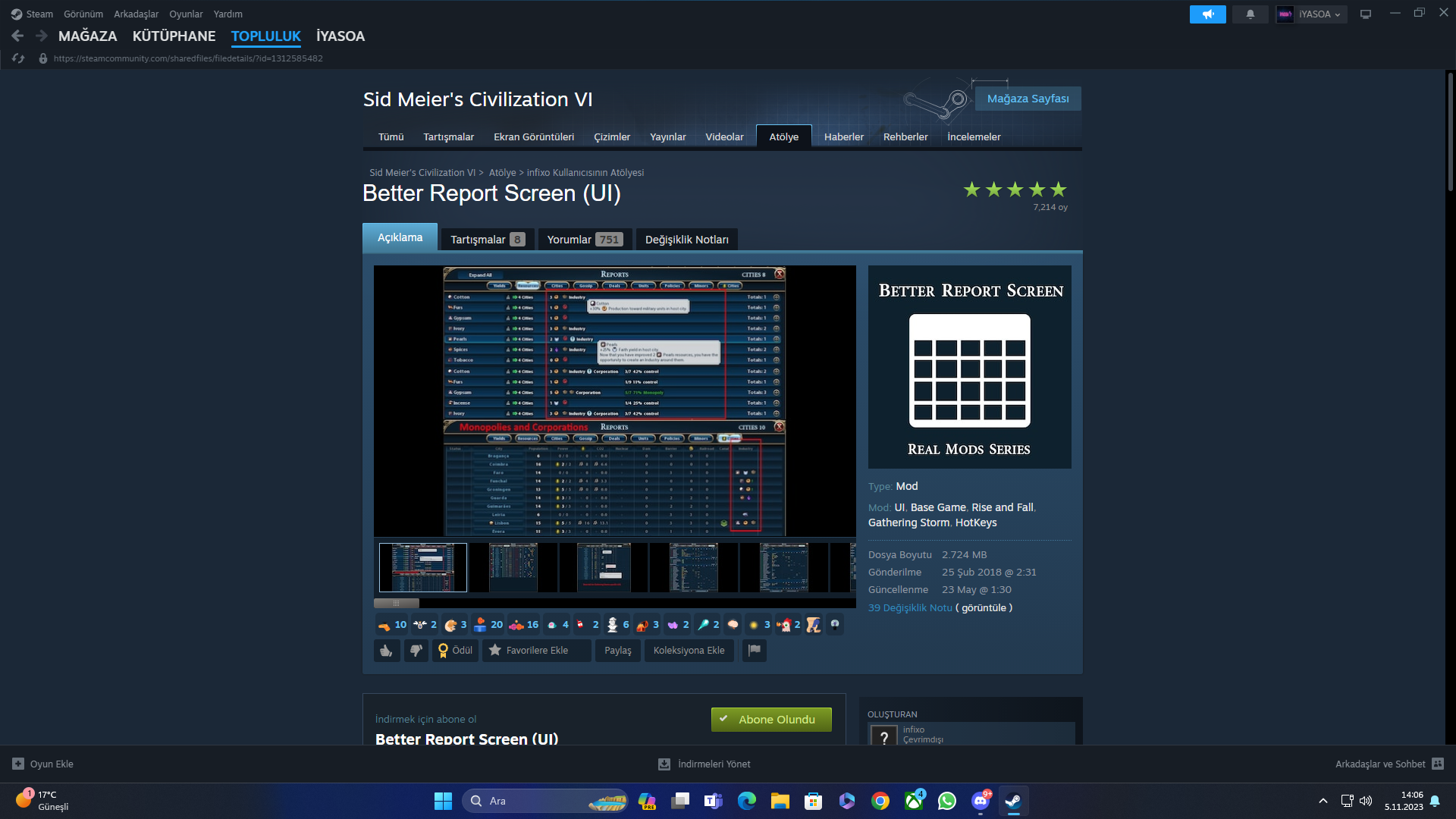Open Big Picture mode monitor icon
1456x819 pixels.
1365,14
